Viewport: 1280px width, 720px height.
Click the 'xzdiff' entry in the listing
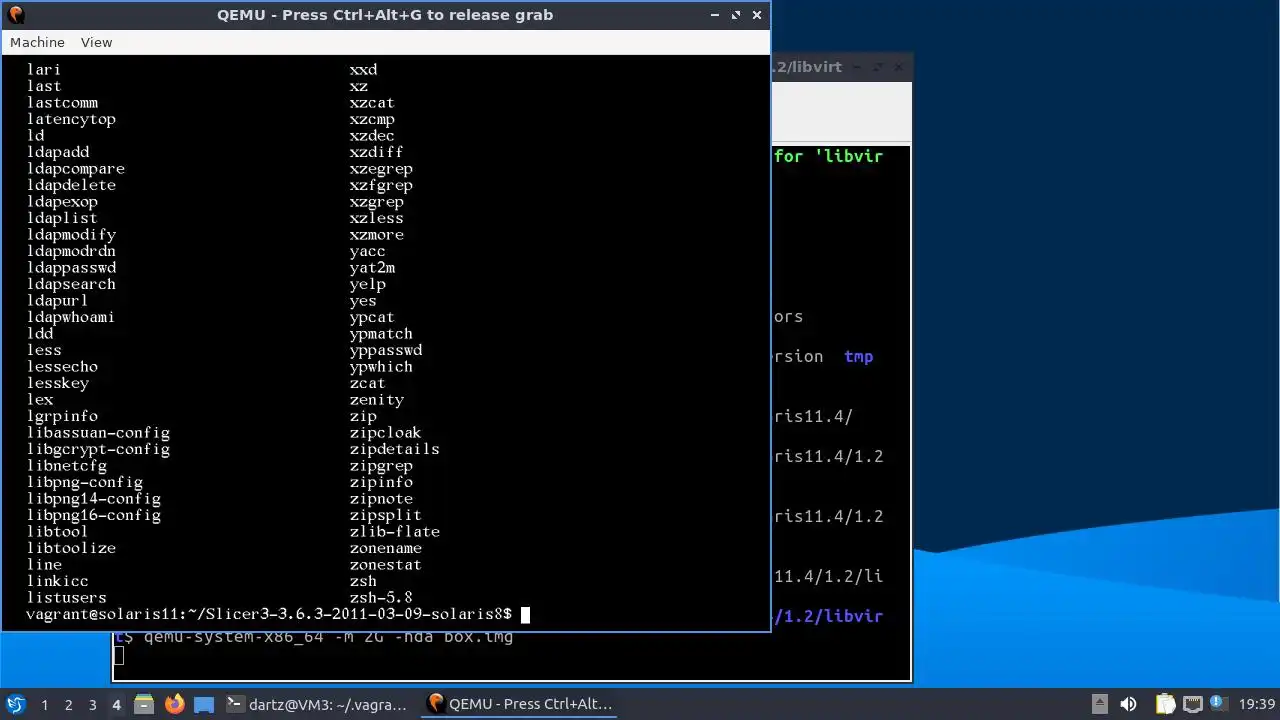pos(376,152)
